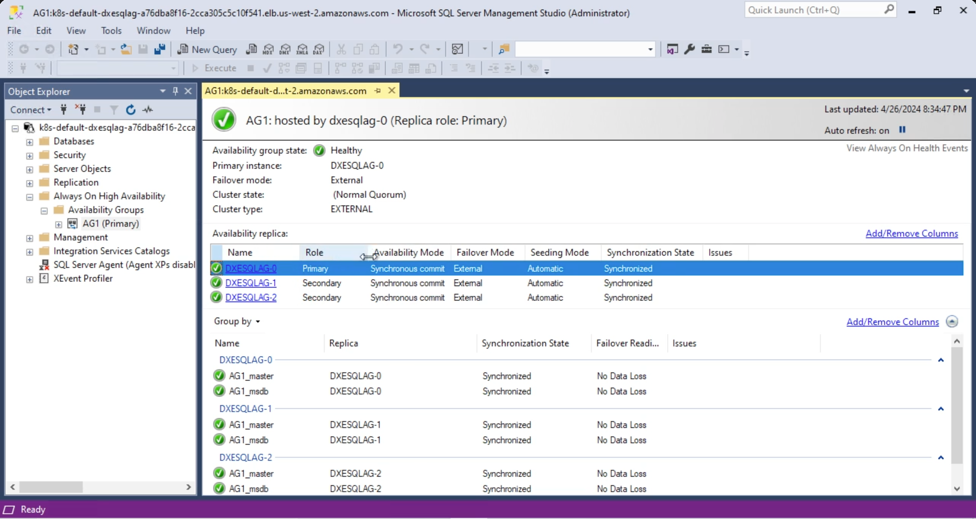Close the AG1 dashboard tab
Viewport: 976px width, 519px height.
(x=392, y=91)
